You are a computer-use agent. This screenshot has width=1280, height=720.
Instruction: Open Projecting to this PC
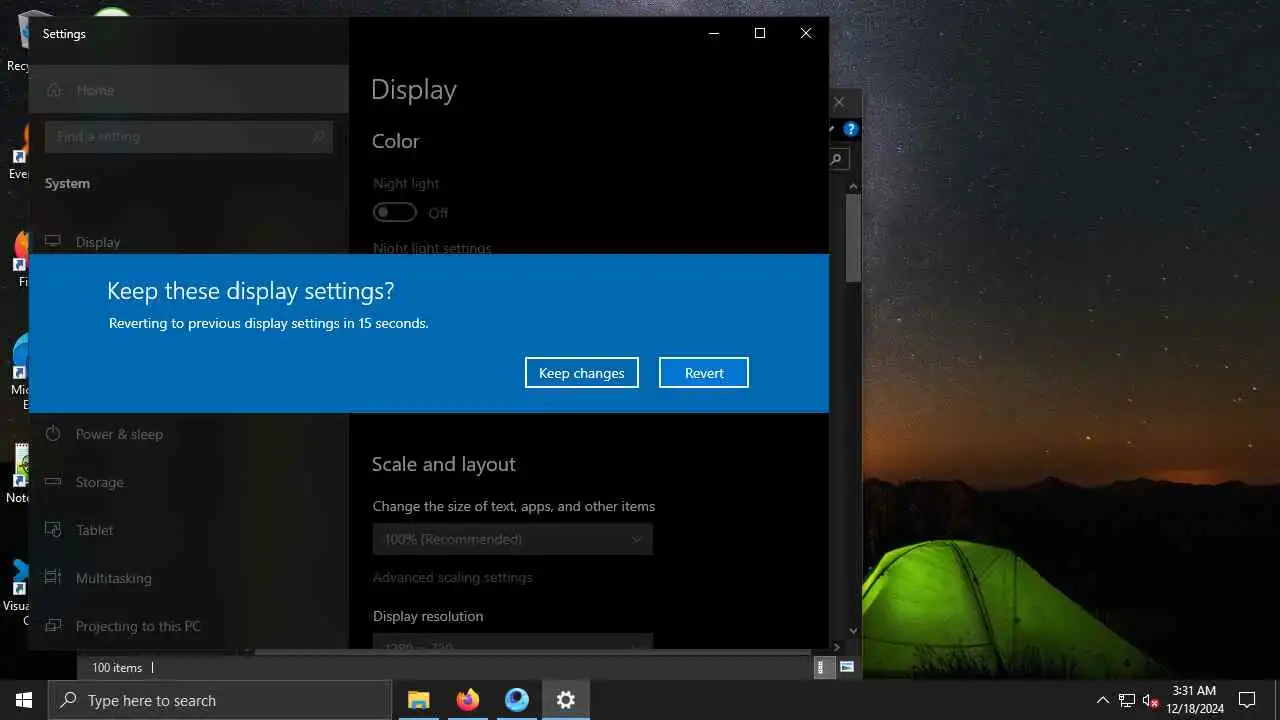[x=188, y=626]
